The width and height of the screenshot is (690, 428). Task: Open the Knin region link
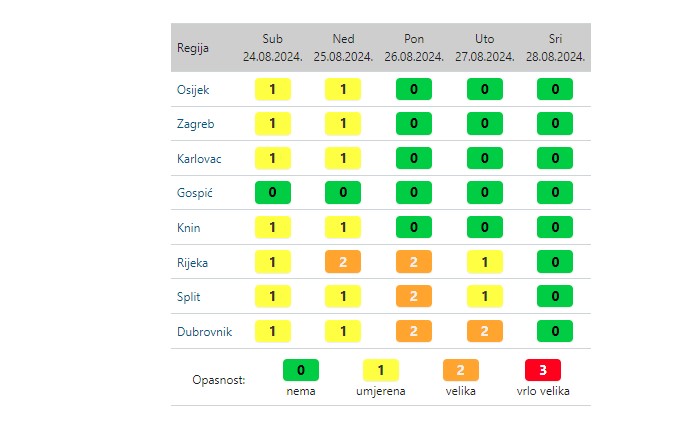(189, 228)
